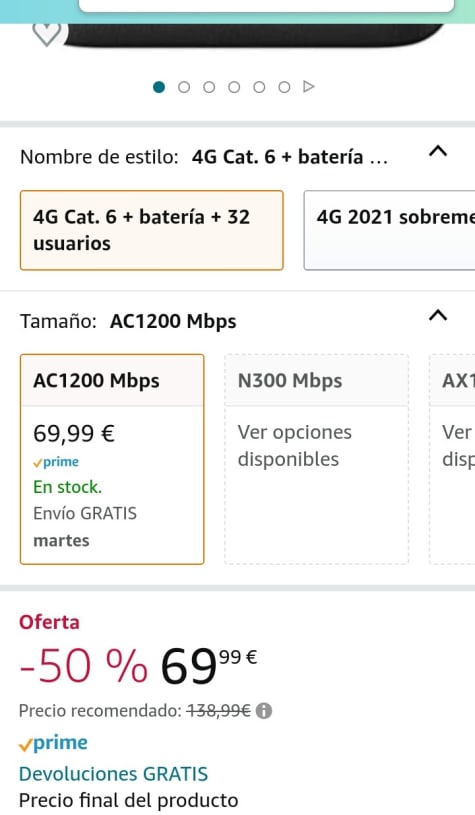Select the fourth carousel dot

[x=234, y=87]
